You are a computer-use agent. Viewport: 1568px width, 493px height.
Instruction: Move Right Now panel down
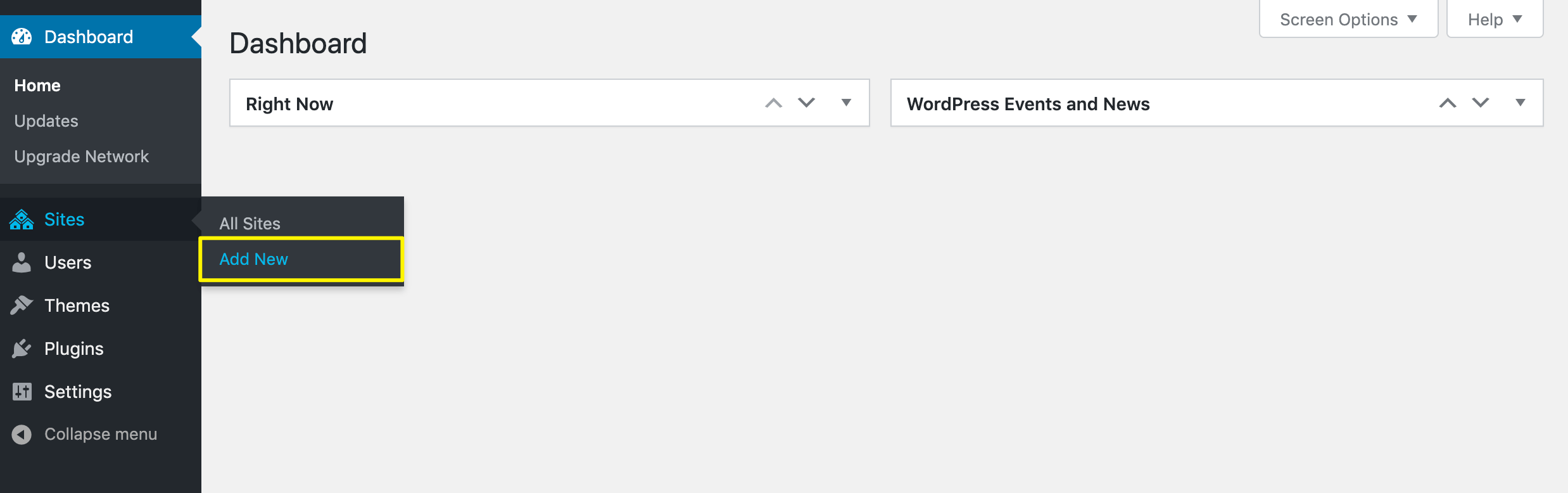806,103
